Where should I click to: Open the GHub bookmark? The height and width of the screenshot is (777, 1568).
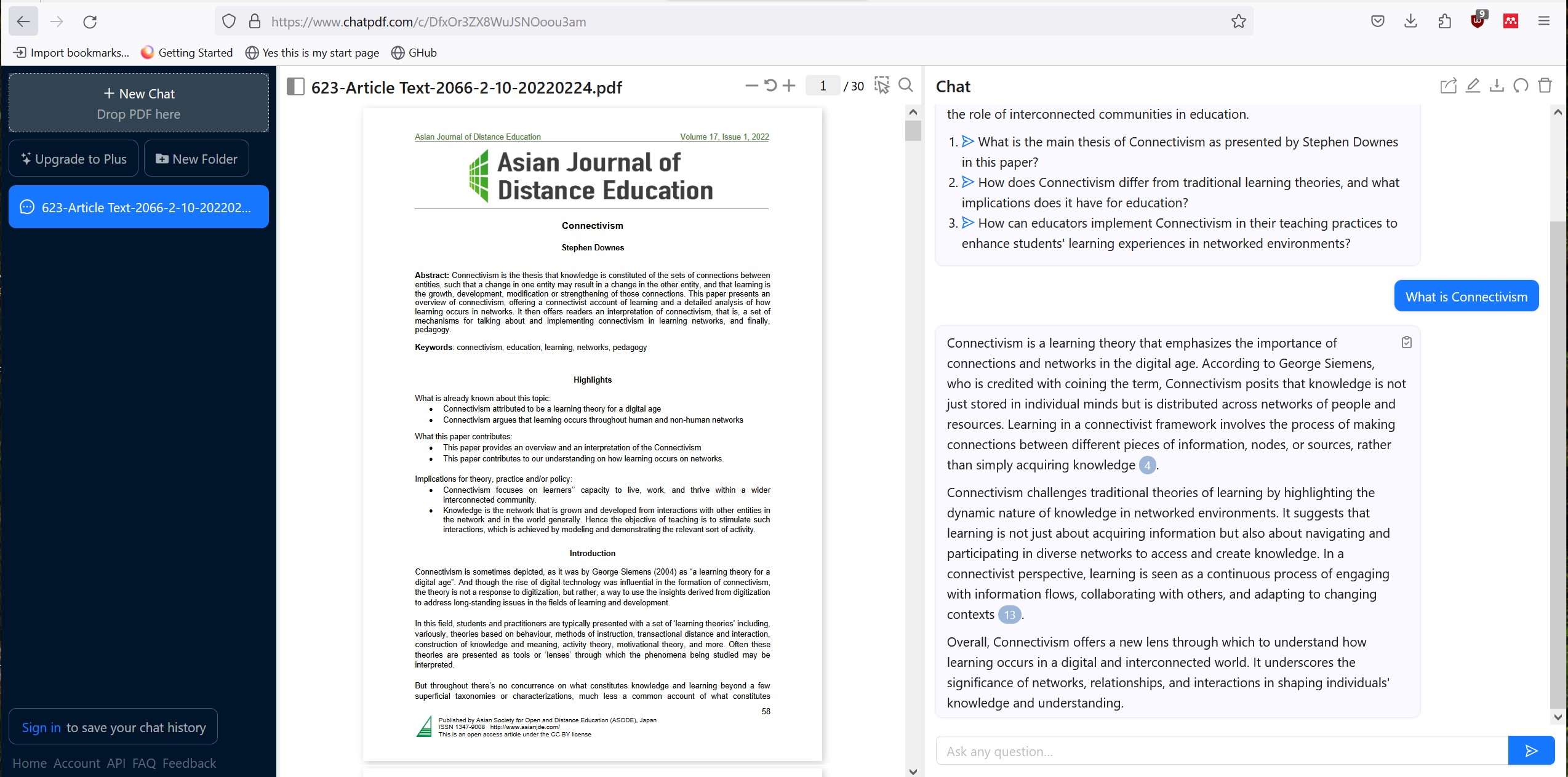pyautogui.click(x=414, y=53)
